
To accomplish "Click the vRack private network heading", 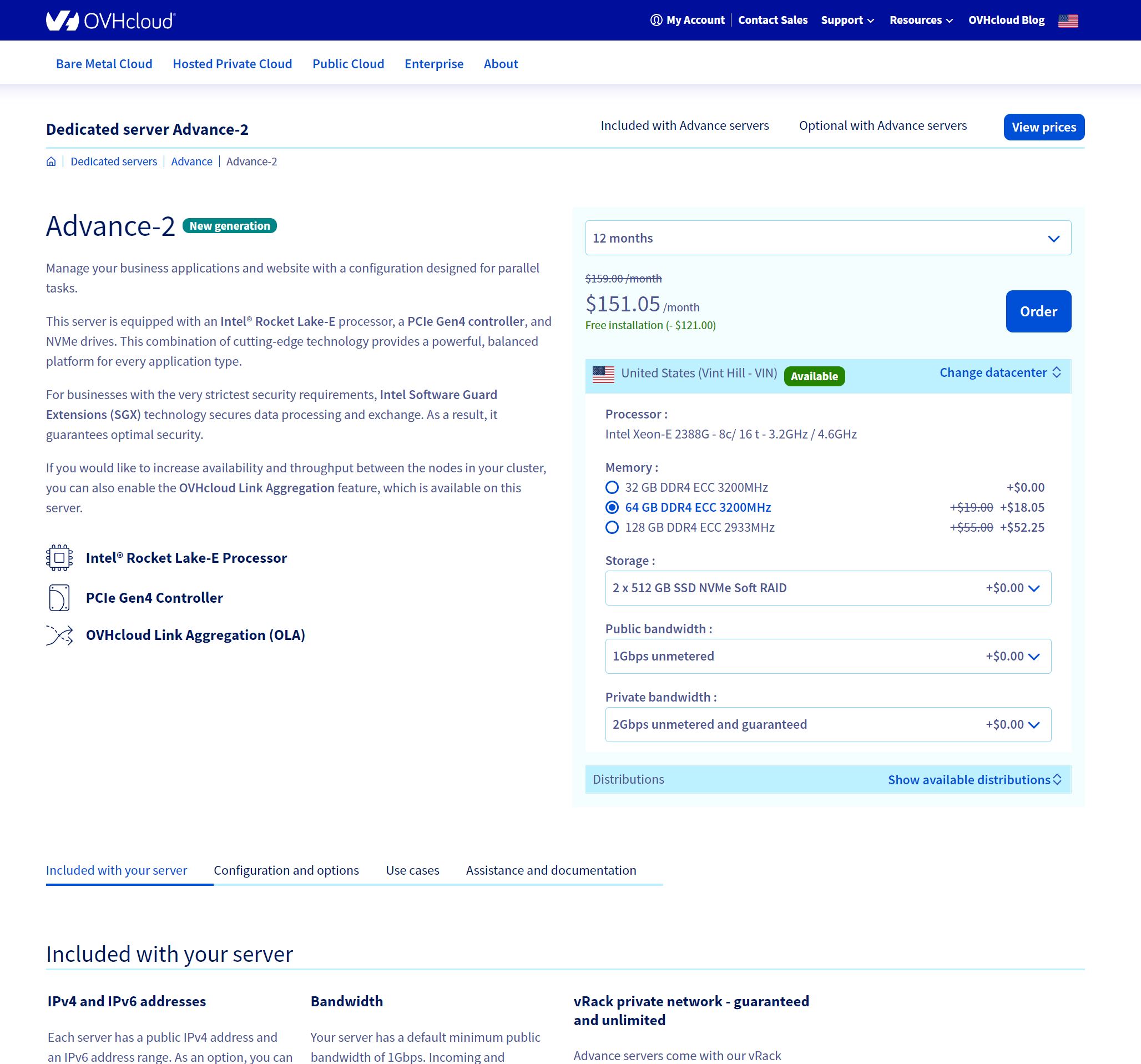I will coord(691,1011).
